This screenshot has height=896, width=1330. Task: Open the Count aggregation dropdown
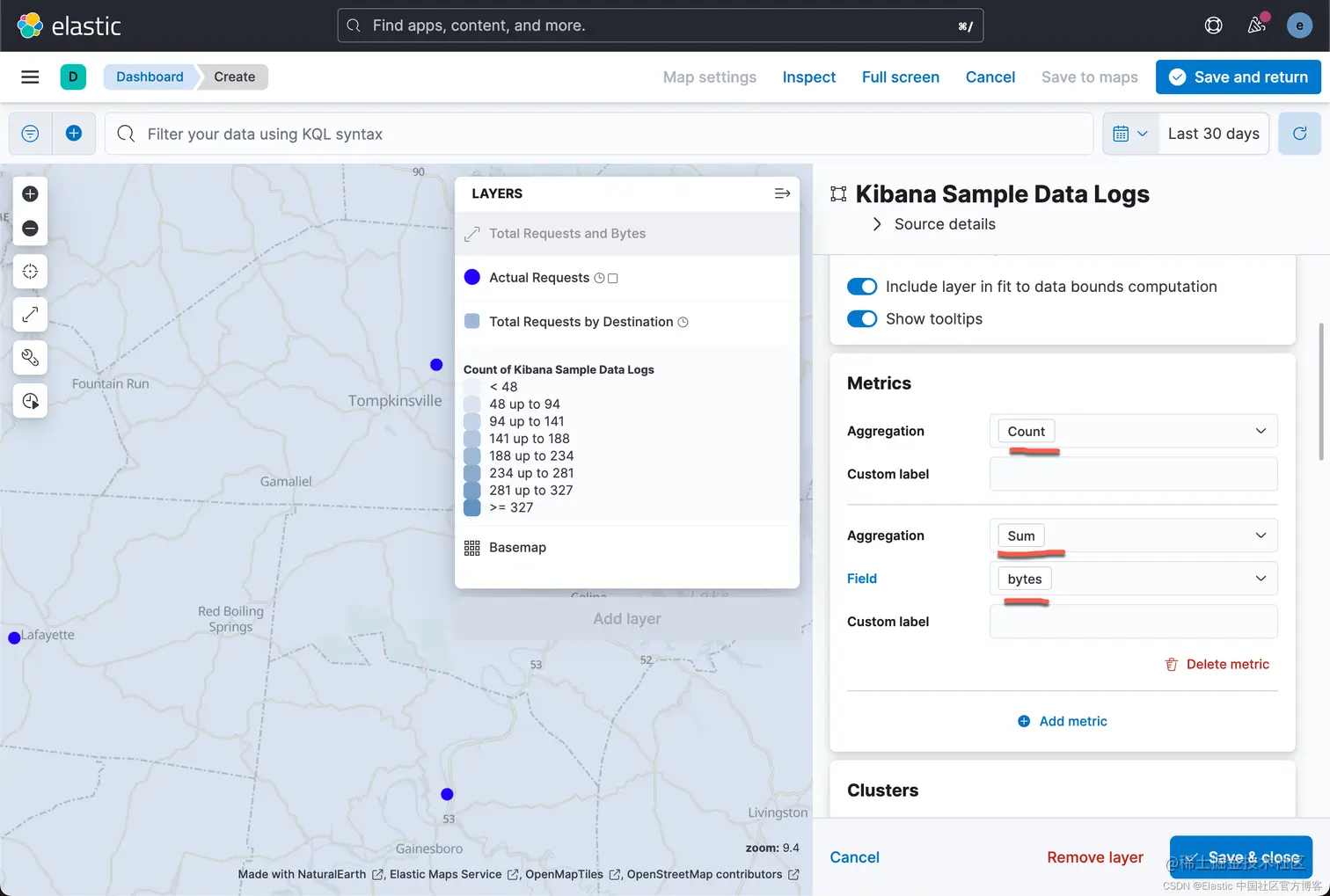pyautogui.click(x=1133, y=431)
